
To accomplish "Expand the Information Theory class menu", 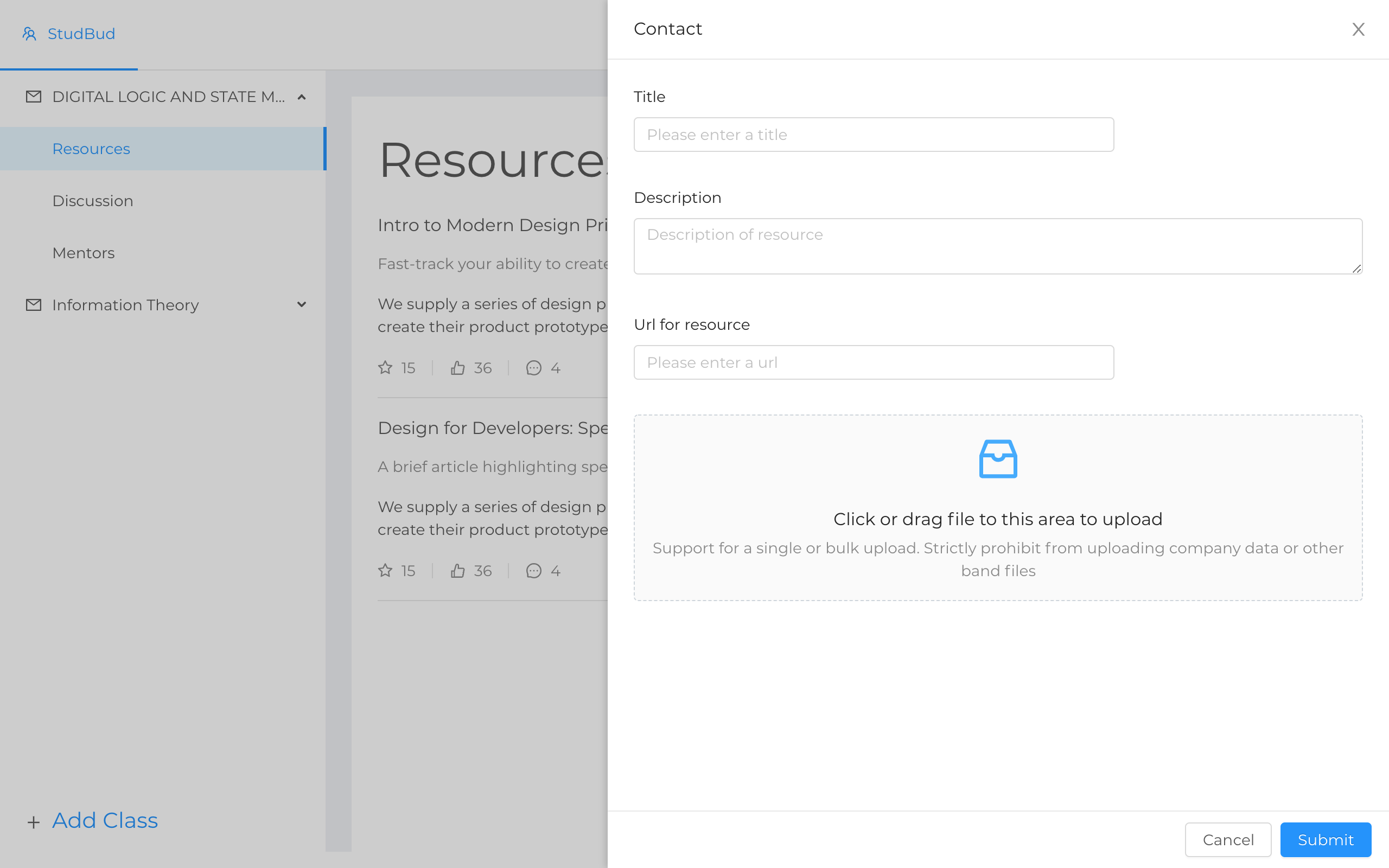I will click(x=301, y=305).
